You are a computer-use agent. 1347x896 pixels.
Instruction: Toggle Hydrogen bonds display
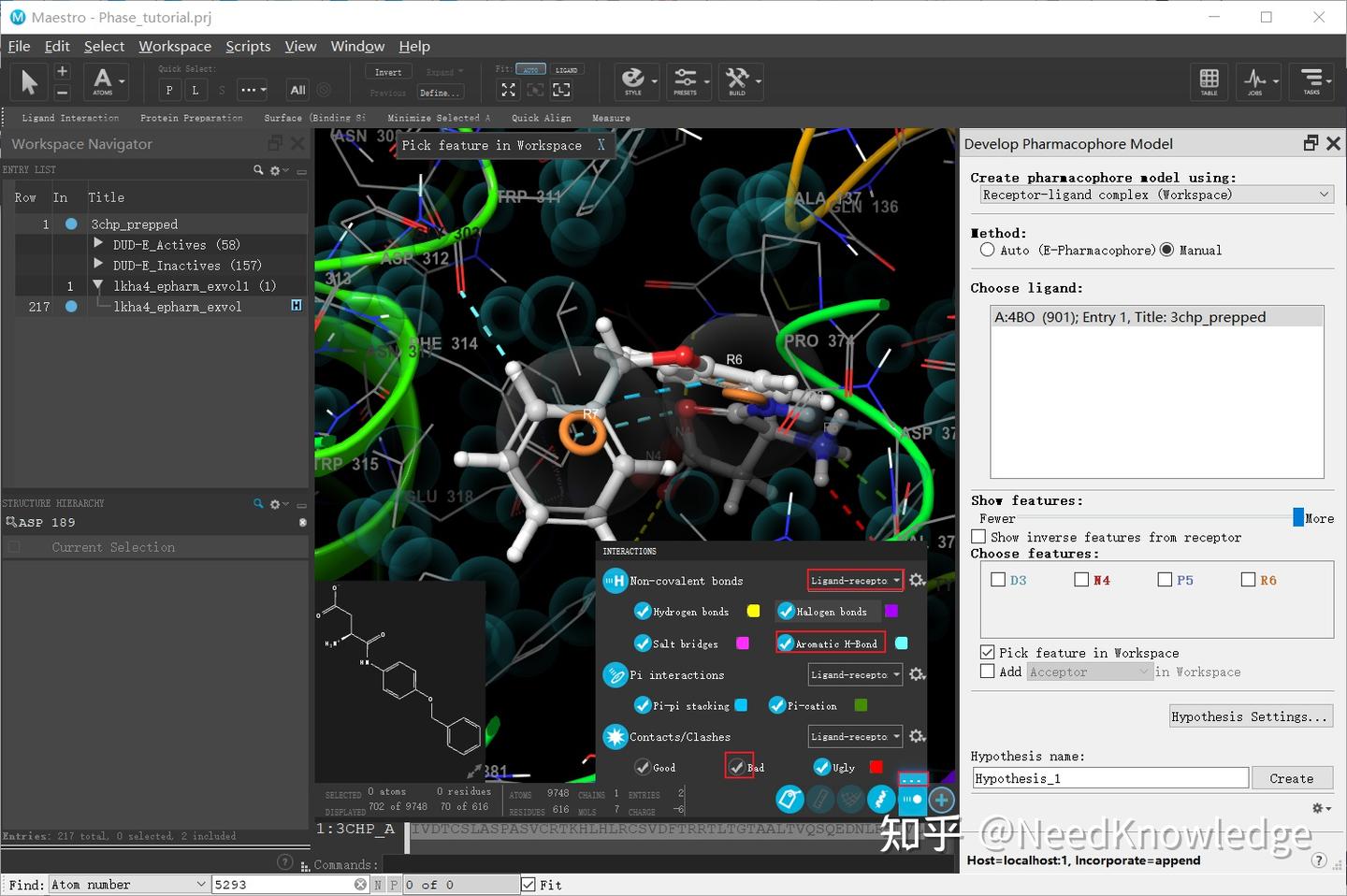pyautogui.click(x=643, y=612)
